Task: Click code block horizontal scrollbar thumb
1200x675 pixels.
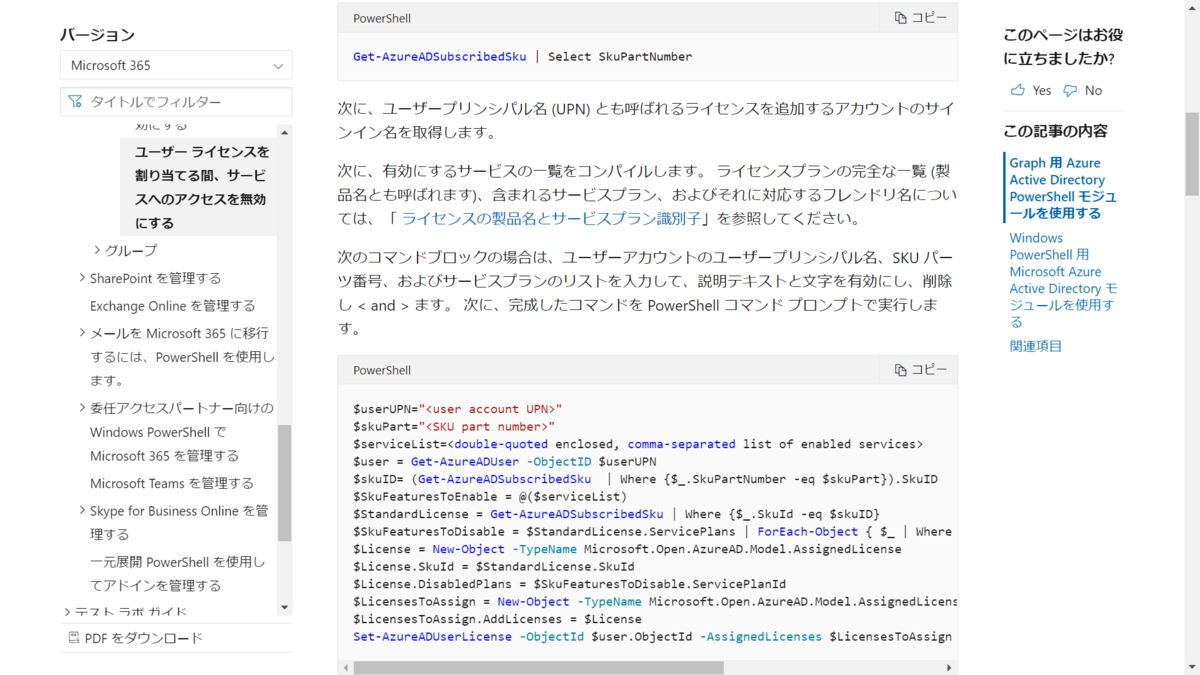Action: pos(538,667)
